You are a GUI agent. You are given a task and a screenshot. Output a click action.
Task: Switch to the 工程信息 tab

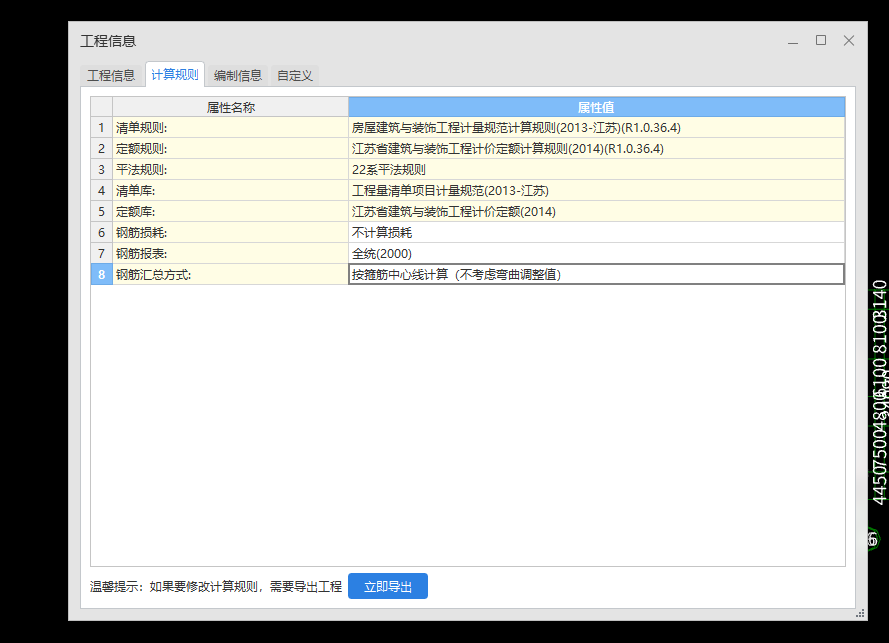click(x=111, y=75)
